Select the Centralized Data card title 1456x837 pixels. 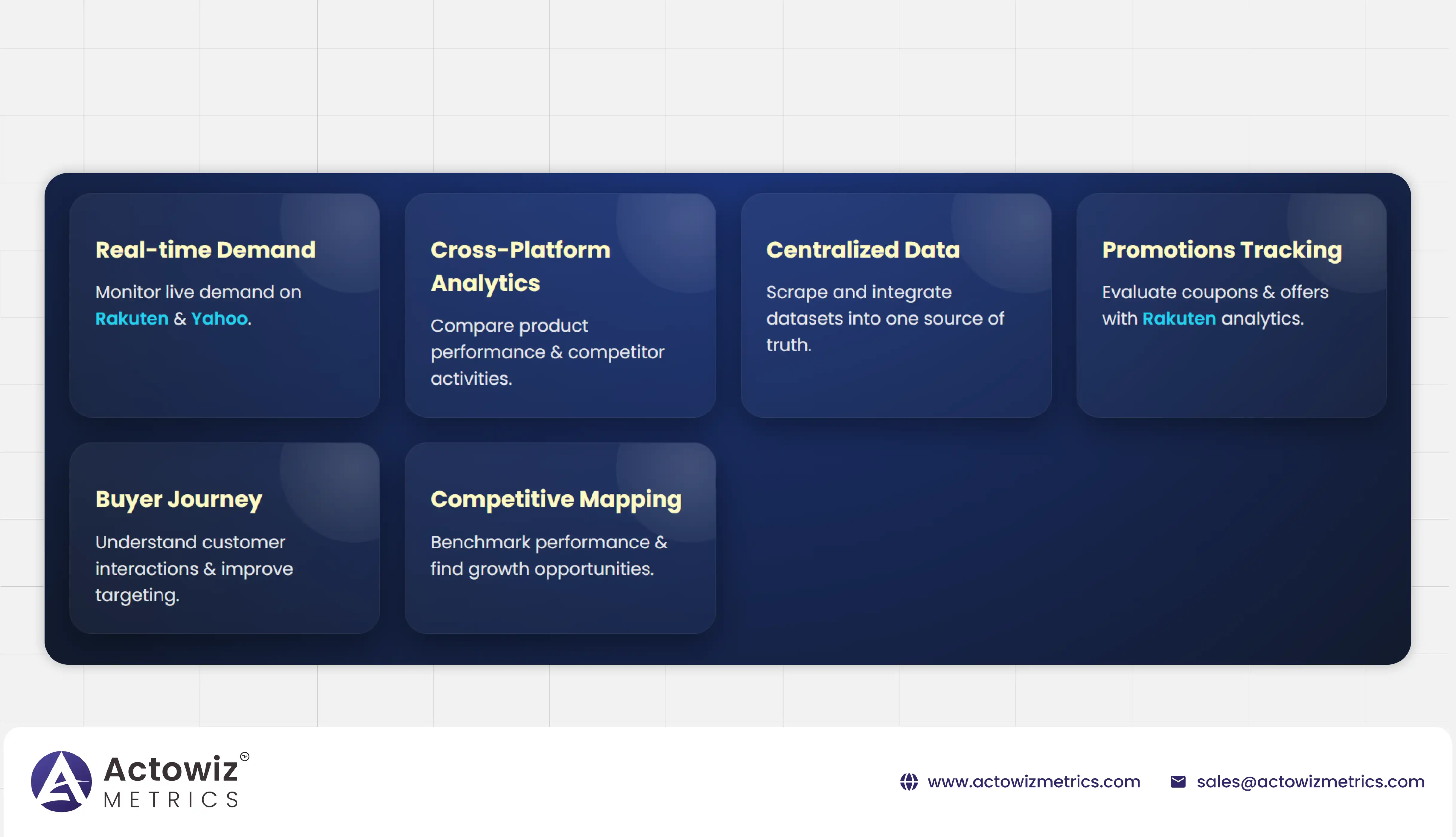tap(863, 249)
